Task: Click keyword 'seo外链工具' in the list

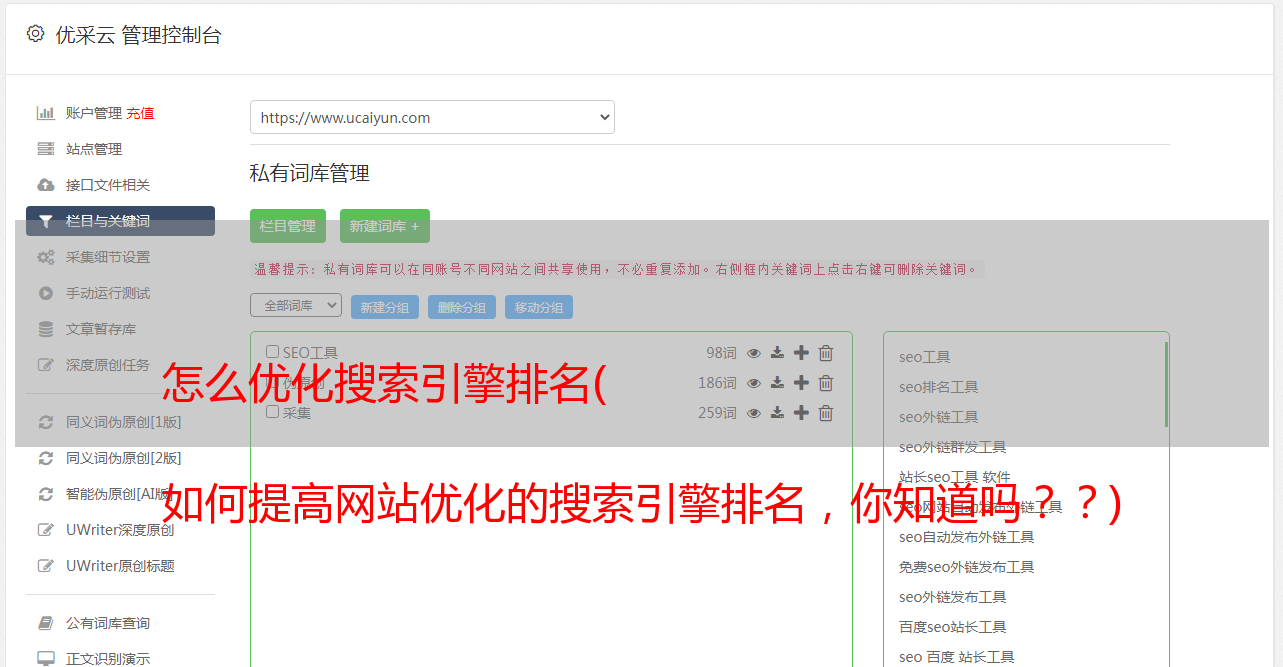Action: (x=938, y=417)
